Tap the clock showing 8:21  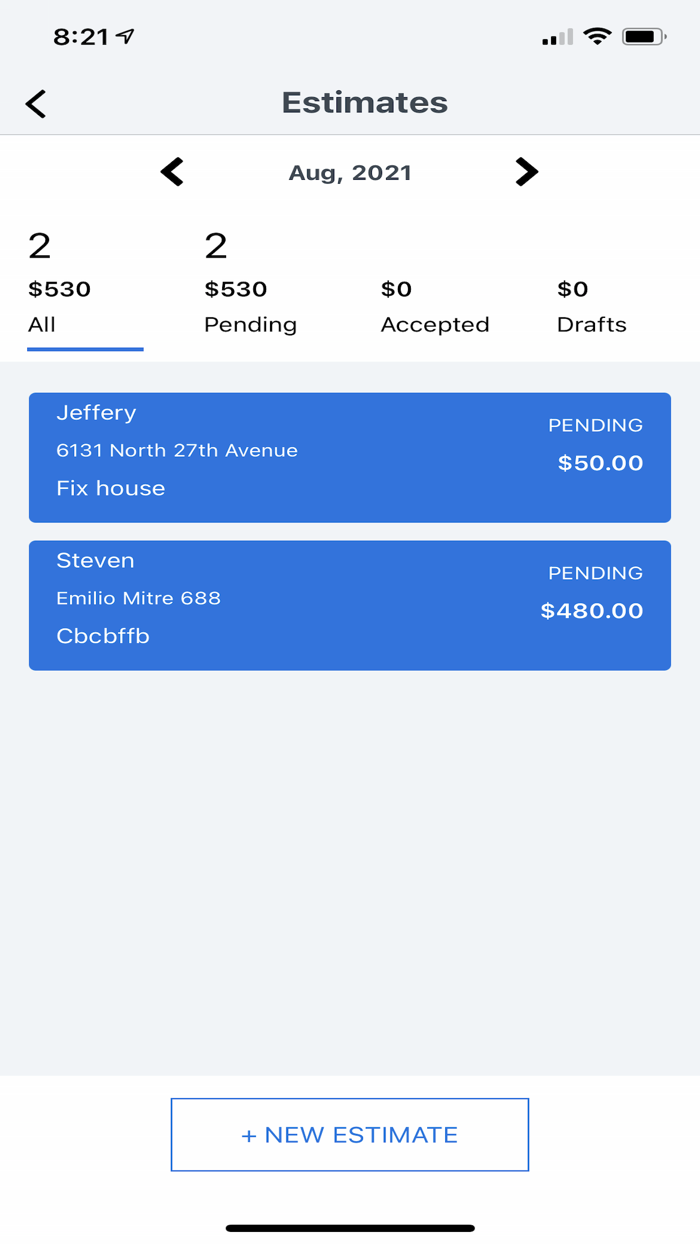78,35
